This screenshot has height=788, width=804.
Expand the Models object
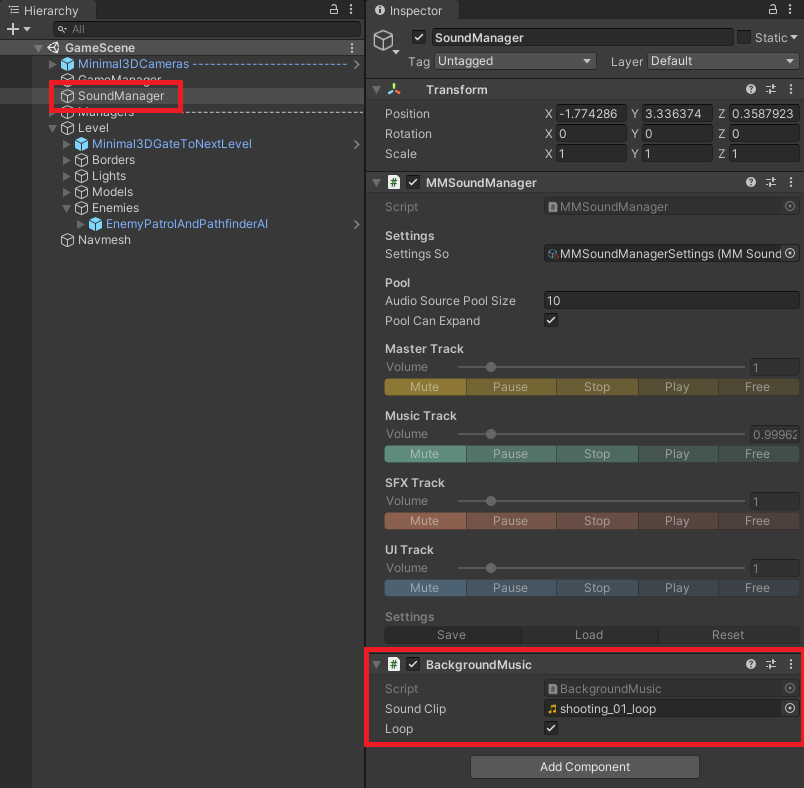67,192
